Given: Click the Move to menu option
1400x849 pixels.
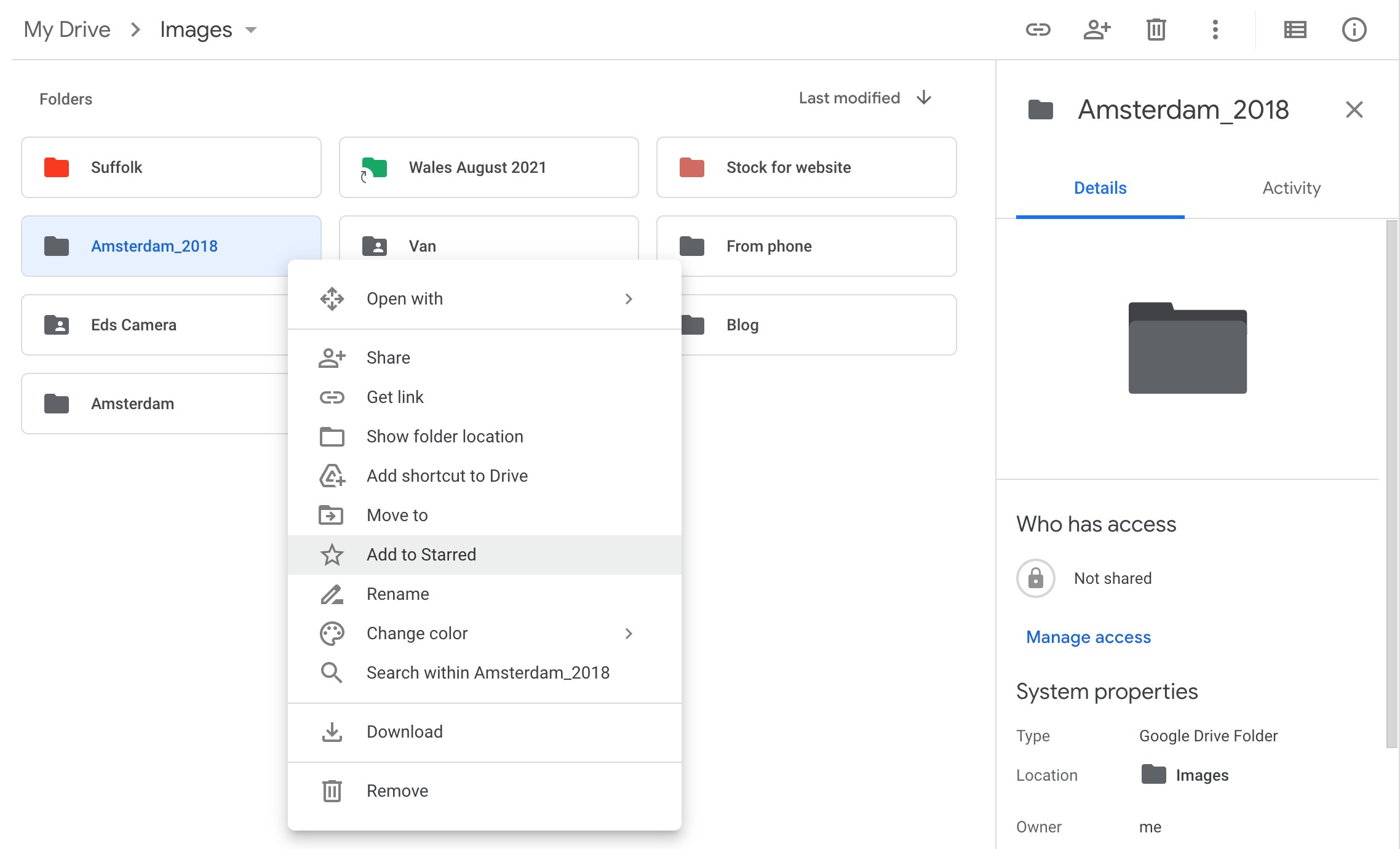Looking at the screenshot, I should point(397,515).
